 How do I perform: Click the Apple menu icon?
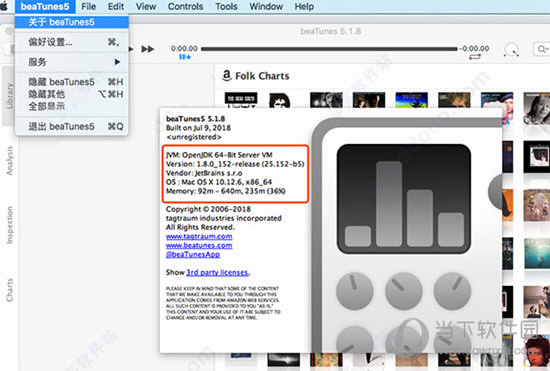[x=4, y=6]
